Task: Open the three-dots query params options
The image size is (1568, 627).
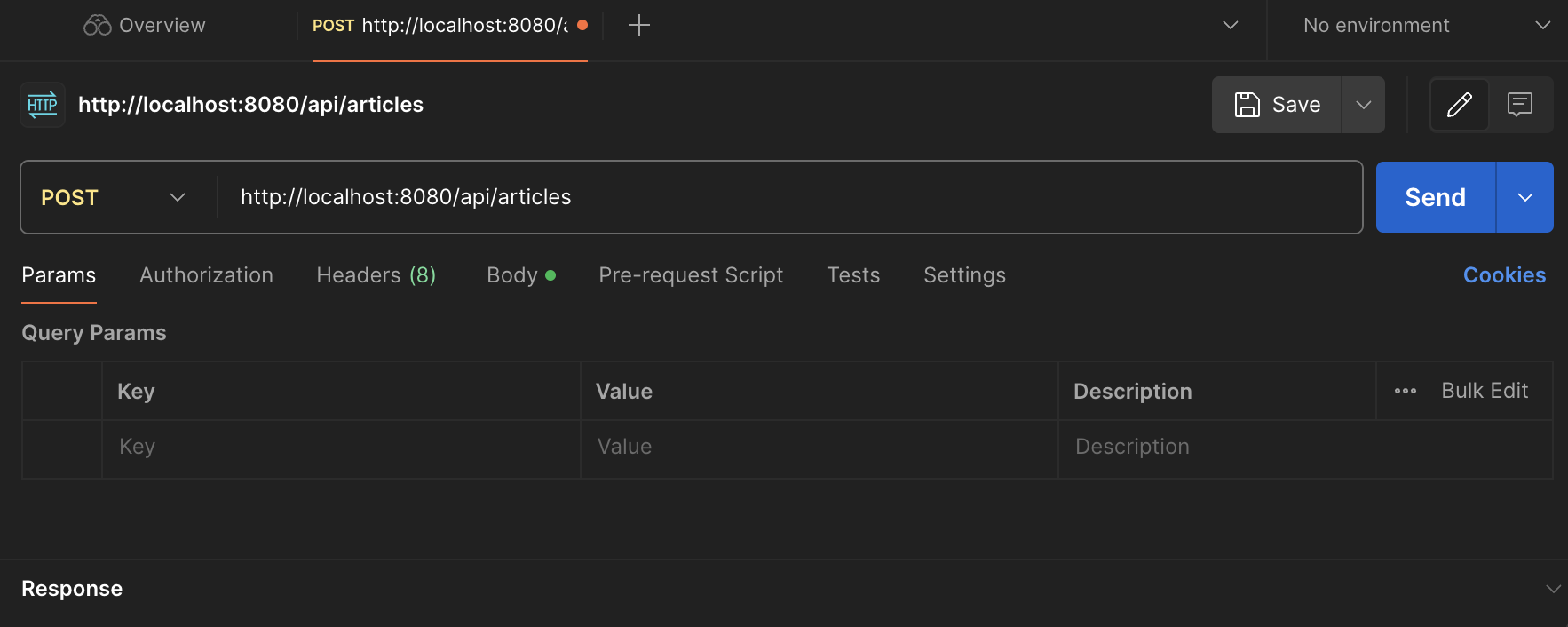Action: (1406, 391)
